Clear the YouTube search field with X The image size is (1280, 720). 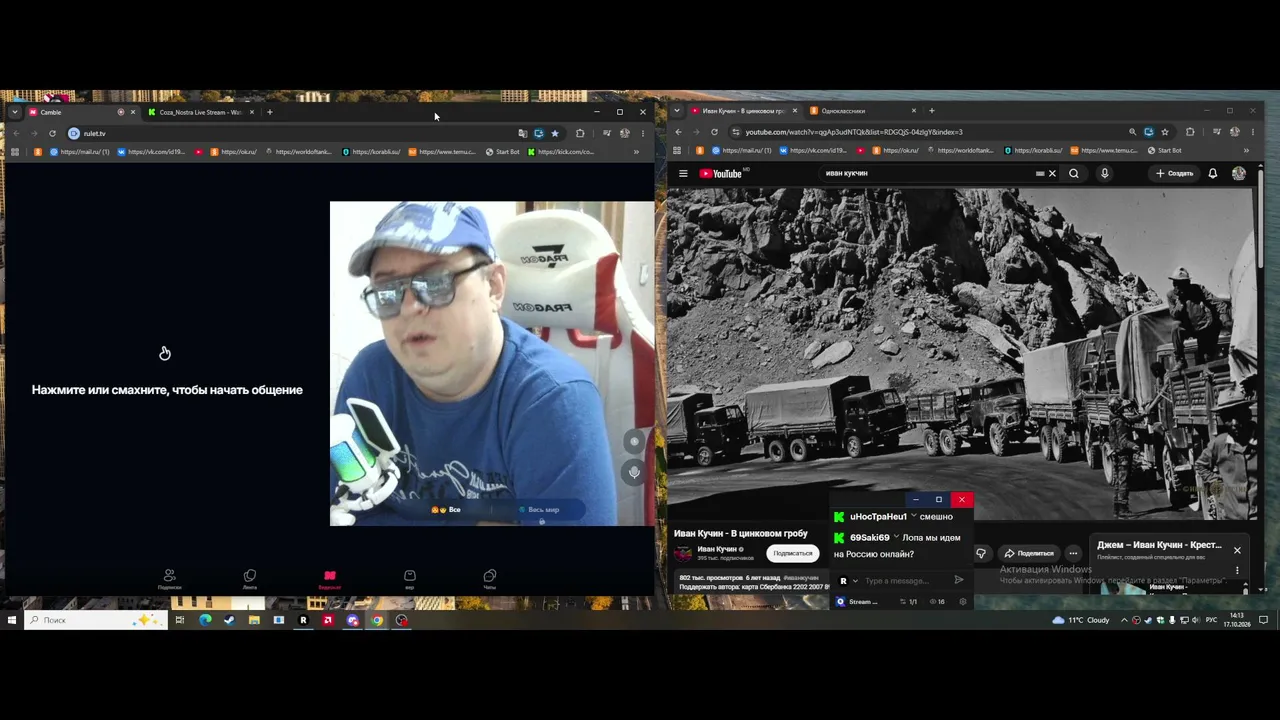click(1052, 173)
